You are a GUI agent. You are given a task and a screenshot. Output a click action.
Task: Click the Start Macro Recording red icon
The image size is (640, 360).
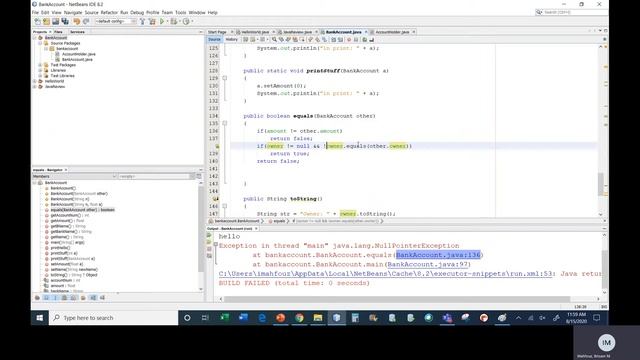point(349,40)
